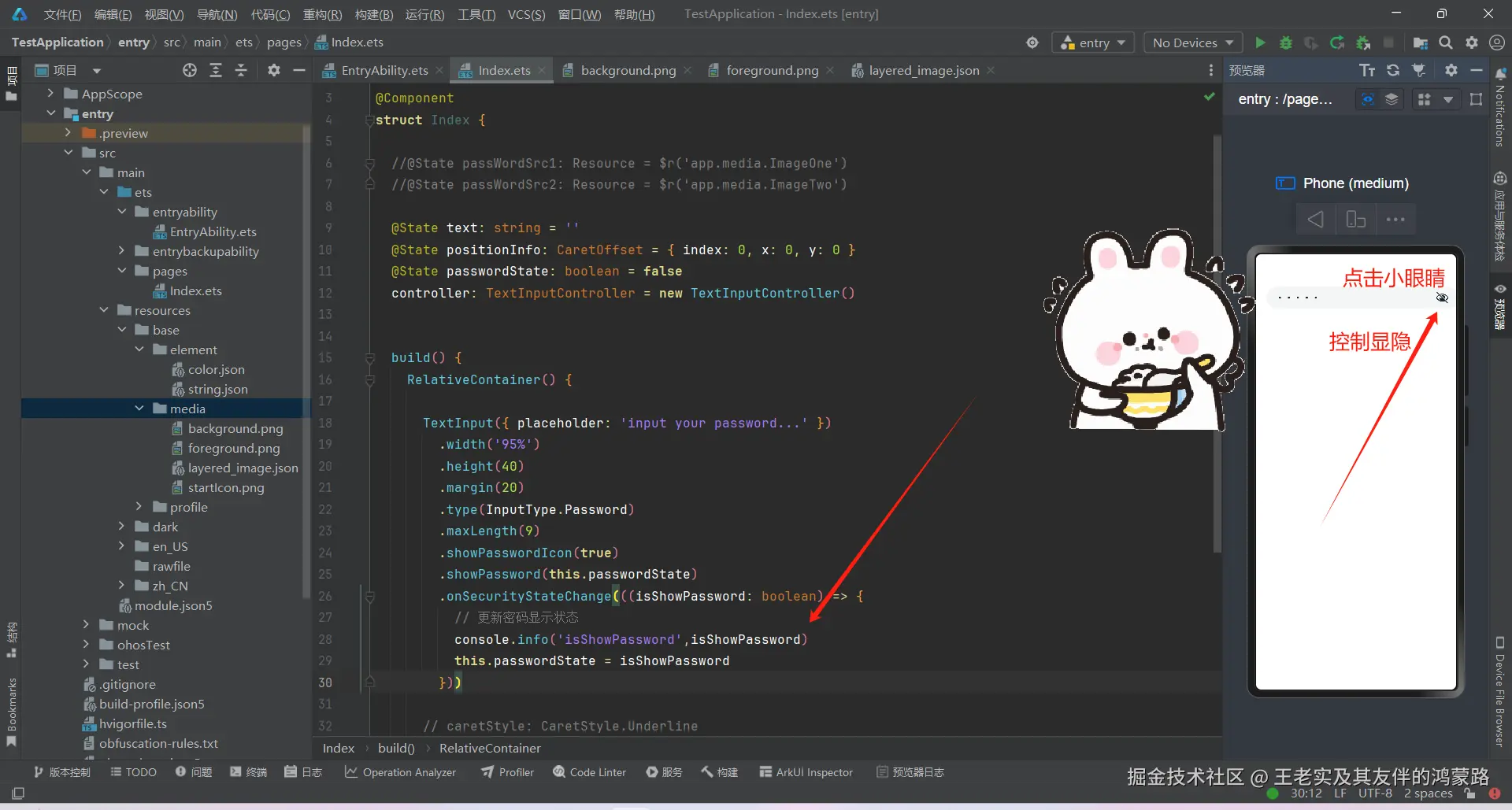Screen dimensions: 1512x810
Task: Refresh the previewer with the reload icon
Action: tap(1393, 70)
